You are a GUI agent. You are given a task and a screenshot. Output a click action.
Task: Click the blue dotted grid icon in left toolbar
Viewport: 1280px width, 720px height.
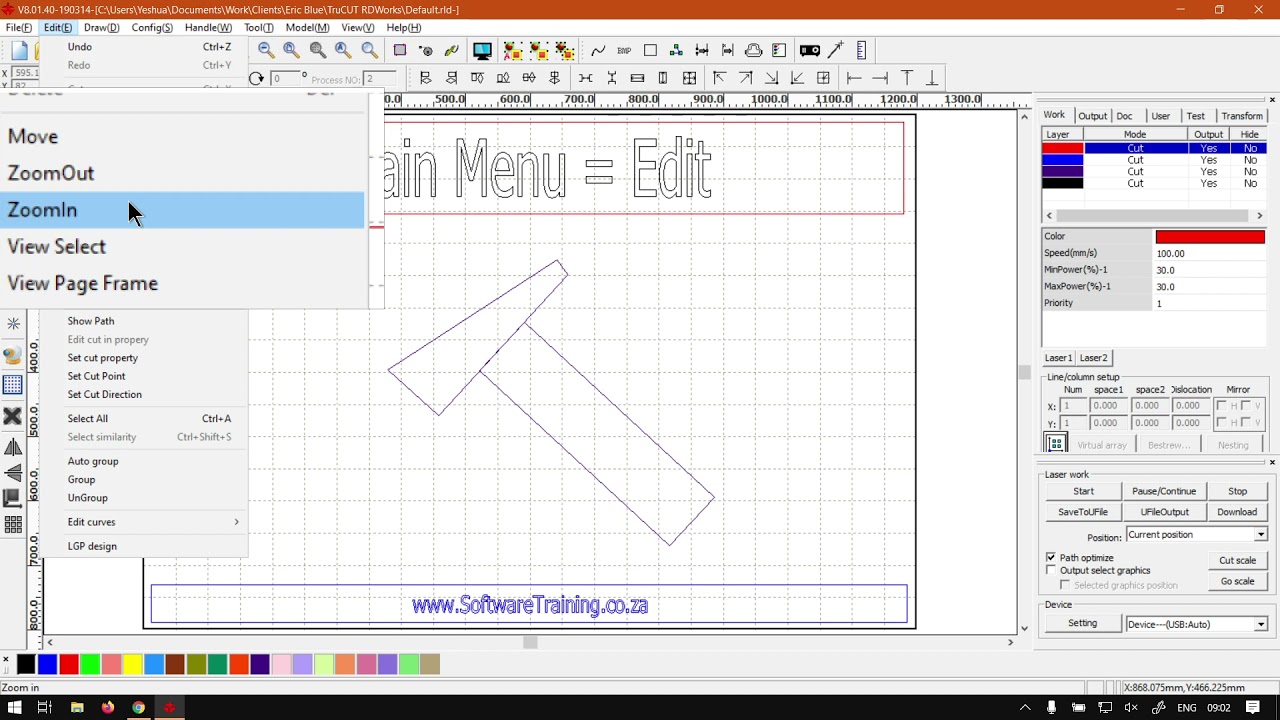click(13, 385)
